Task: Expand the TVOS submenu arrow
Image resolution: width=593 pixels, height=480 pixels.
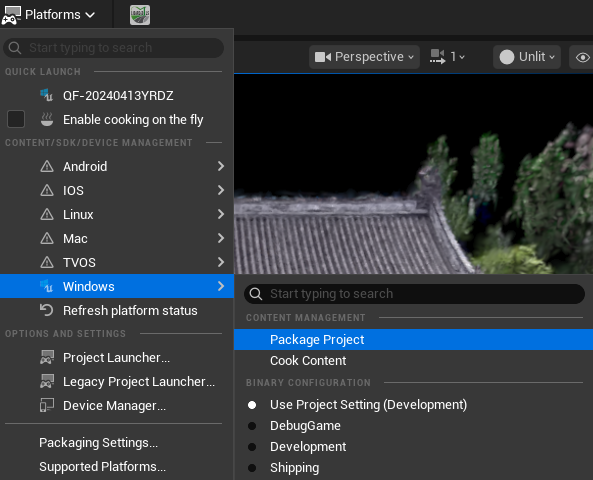Action: point(221,262)
